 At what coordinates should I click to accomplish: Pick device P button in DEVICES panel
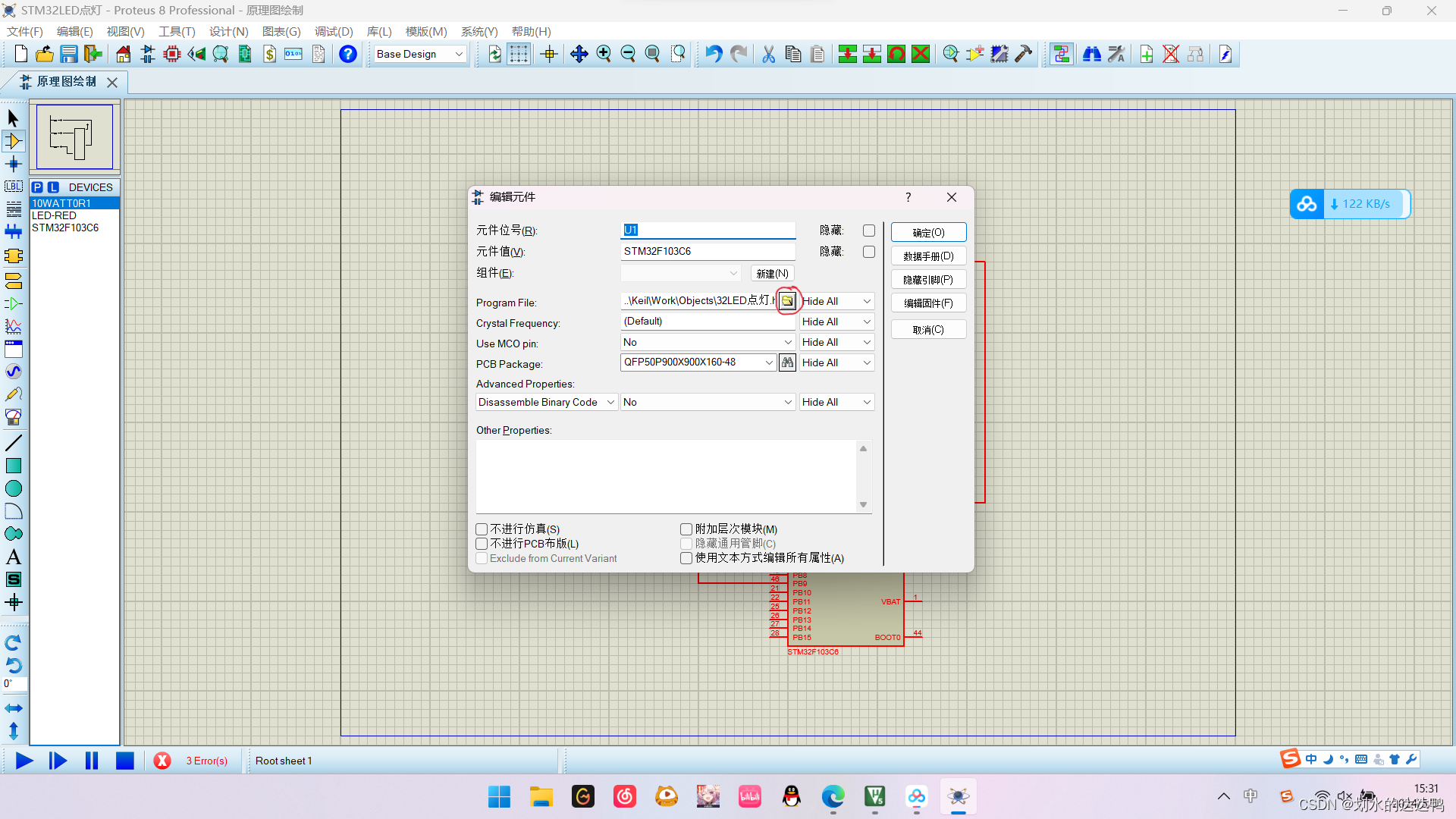pos(37,187)
